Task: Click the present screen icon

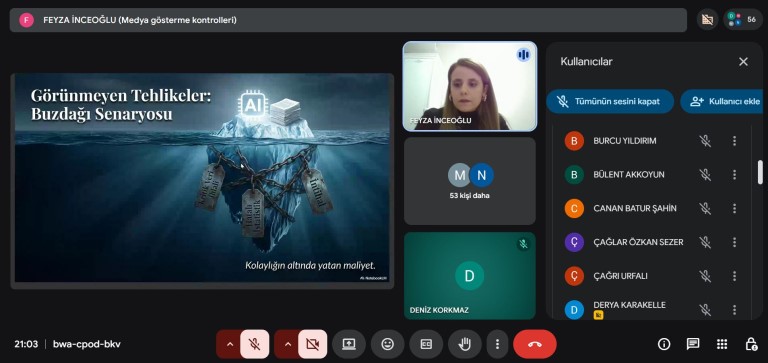Action: 349,344
